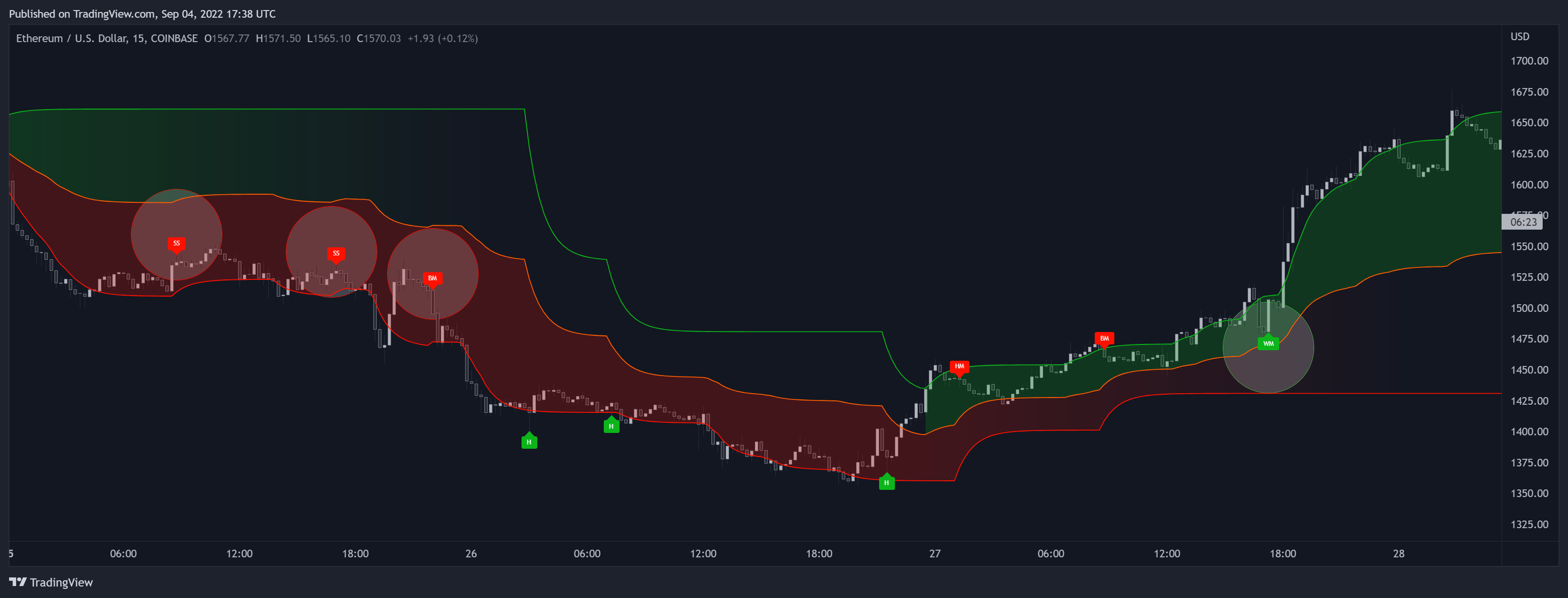Click the 1350.00 price axis label

(x=1529, y=493)
